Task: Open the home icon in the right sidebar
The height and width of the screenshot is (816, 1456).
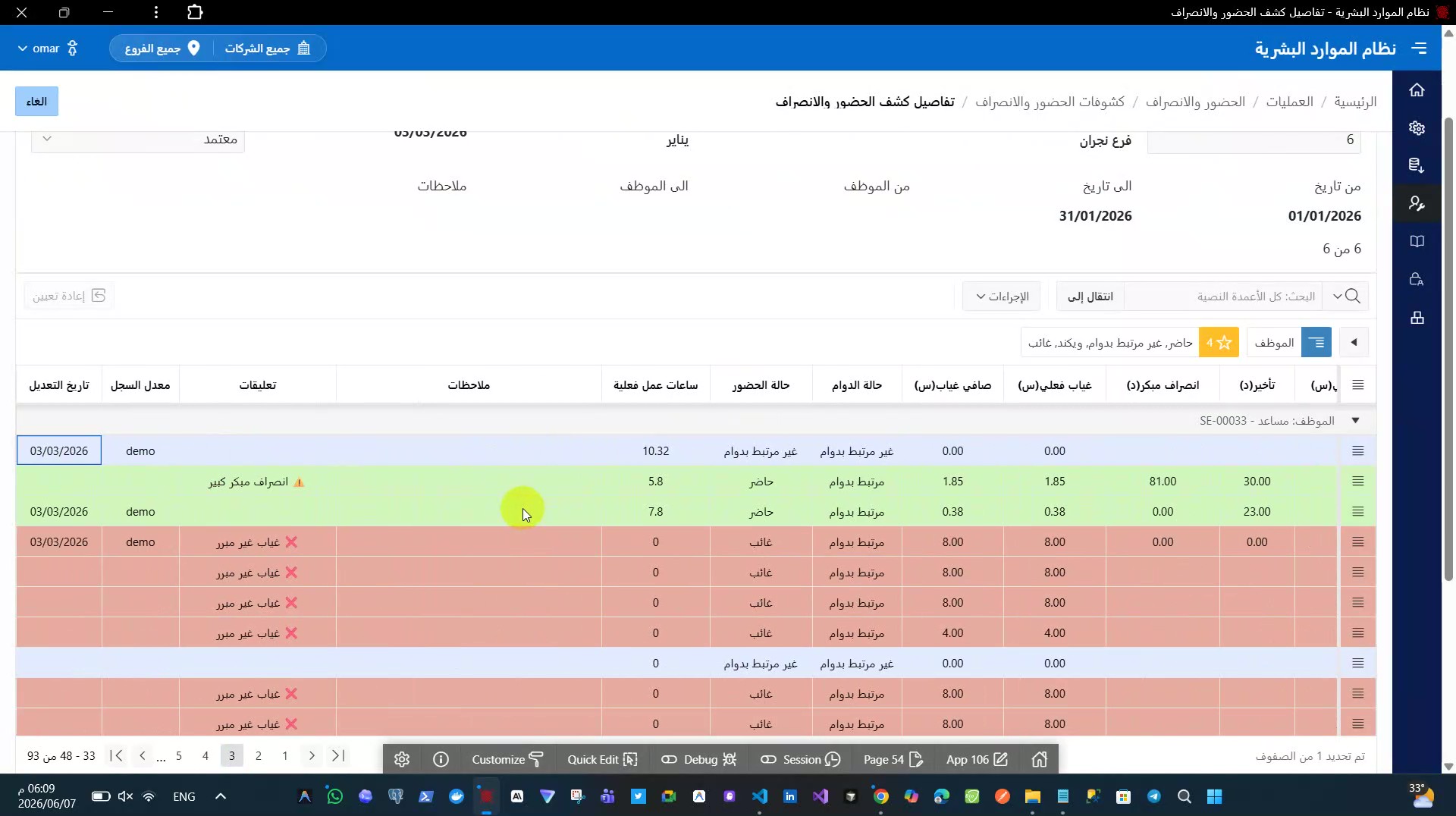Action: coord(1417,90)
